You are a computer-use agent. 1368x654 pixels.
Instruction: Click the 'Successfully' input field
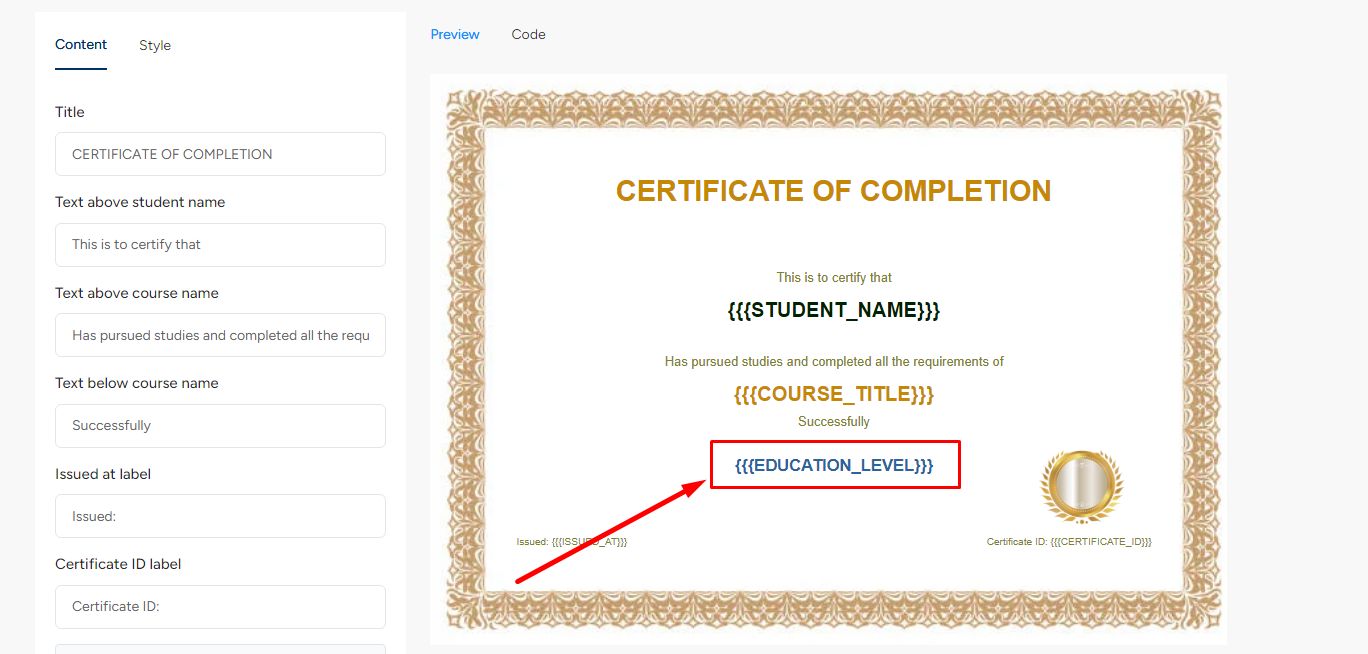[220, 425]
